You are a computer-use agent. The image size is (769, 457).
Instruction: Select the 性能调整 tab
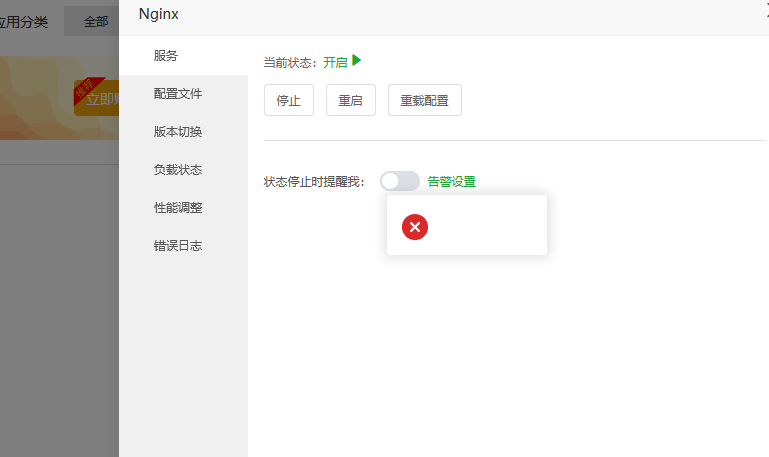coord(183,207)
